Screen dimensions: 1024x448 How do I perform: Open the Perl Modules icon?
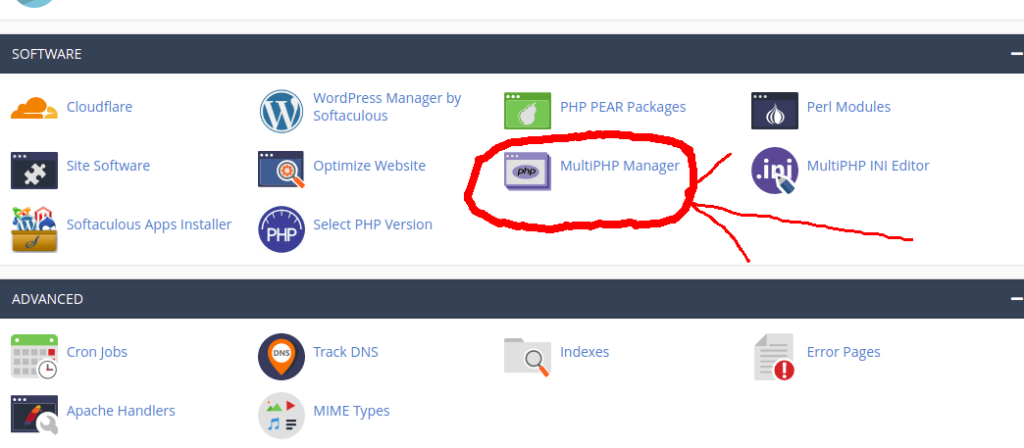click(774, 110)
